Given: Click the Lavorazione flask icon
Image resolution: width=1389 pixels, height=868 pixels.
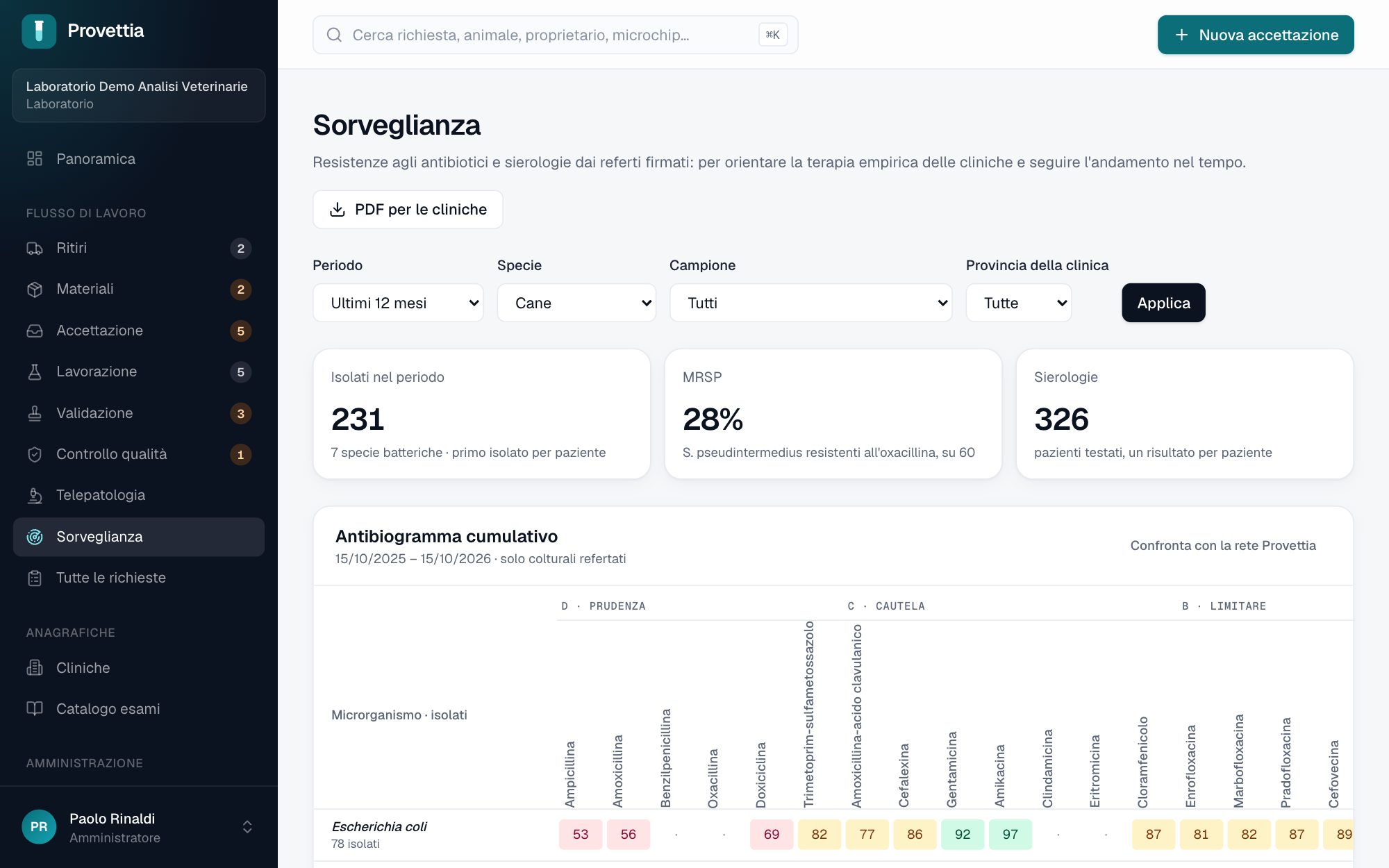Looking at the screenshot, I should point(35,372).
